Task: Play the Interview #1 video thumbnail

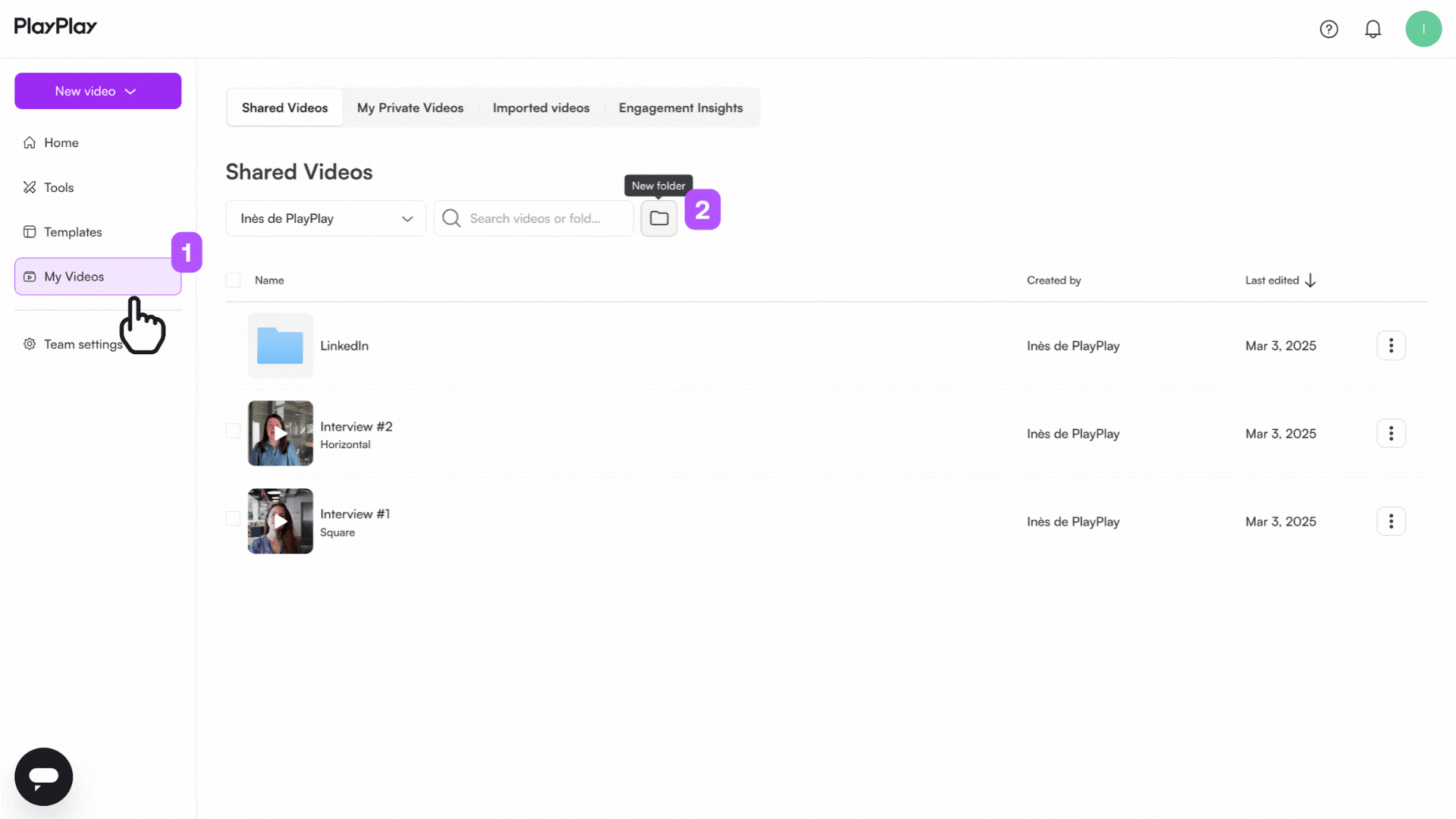Action: pos(280,522)
